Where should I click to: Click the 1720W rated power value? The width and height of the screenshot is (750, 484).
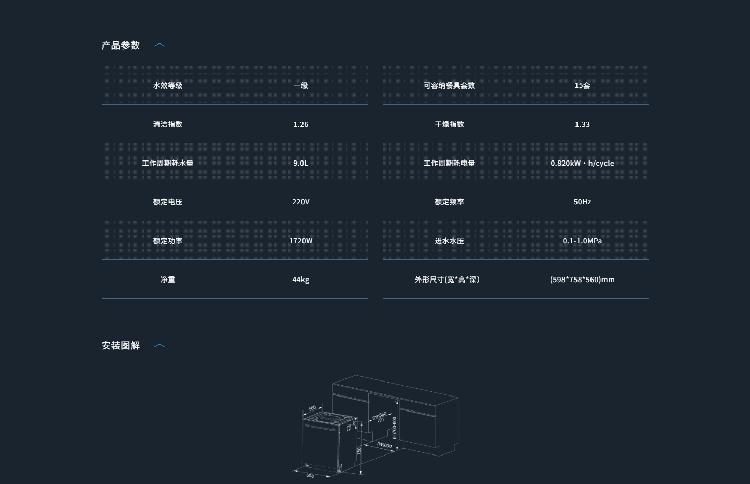[301, 241]
